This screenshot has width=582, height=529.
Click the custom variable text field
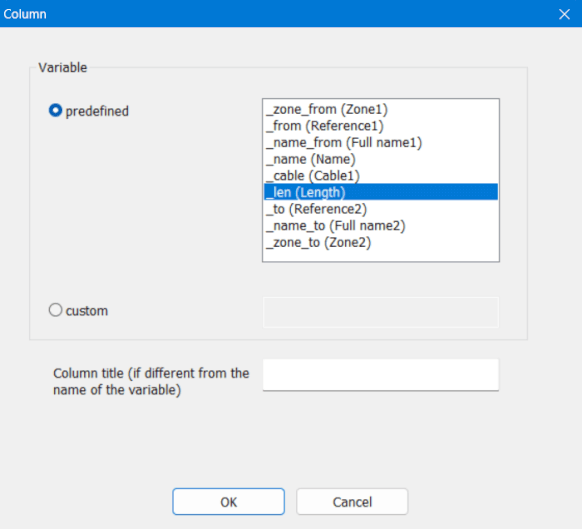coord(381,312)
